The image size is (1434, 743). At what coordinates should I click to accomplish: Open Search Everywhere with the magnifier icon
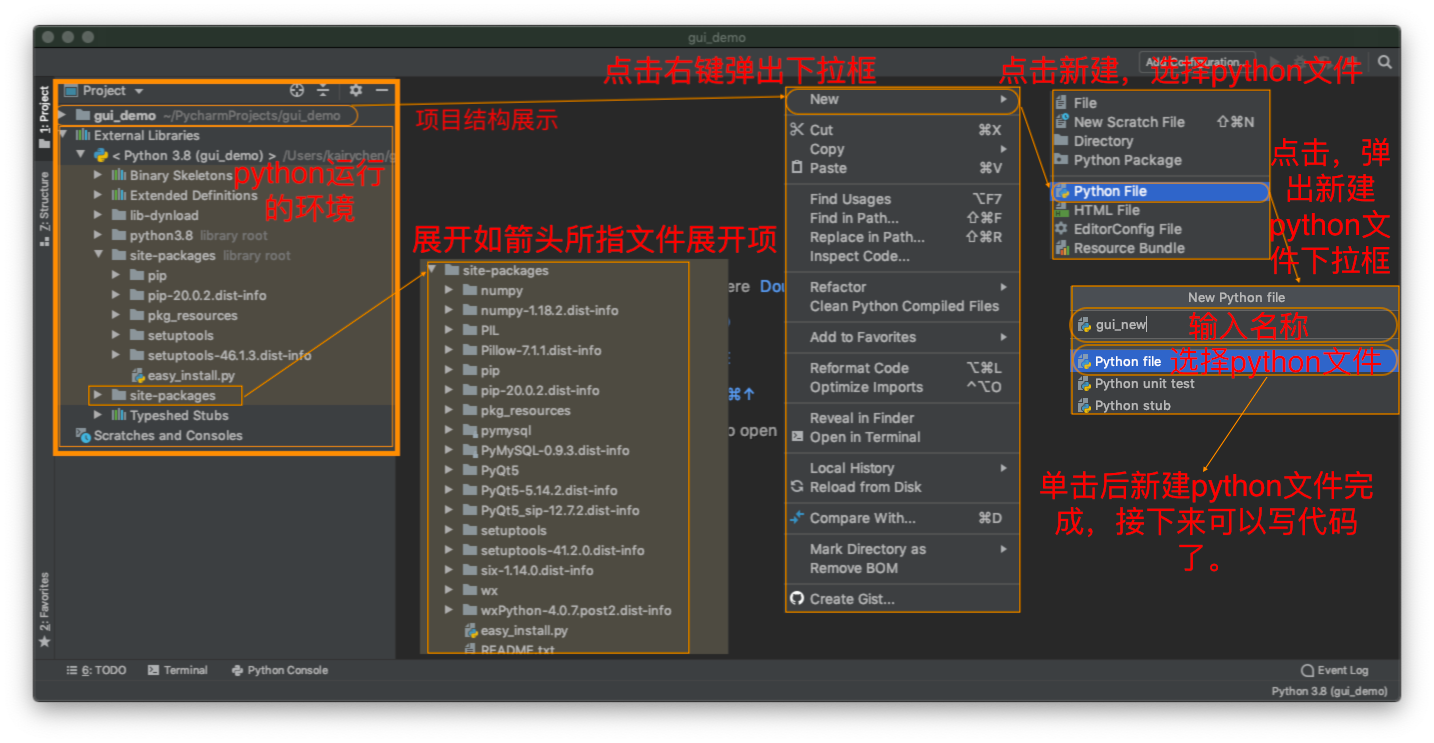1385,61
